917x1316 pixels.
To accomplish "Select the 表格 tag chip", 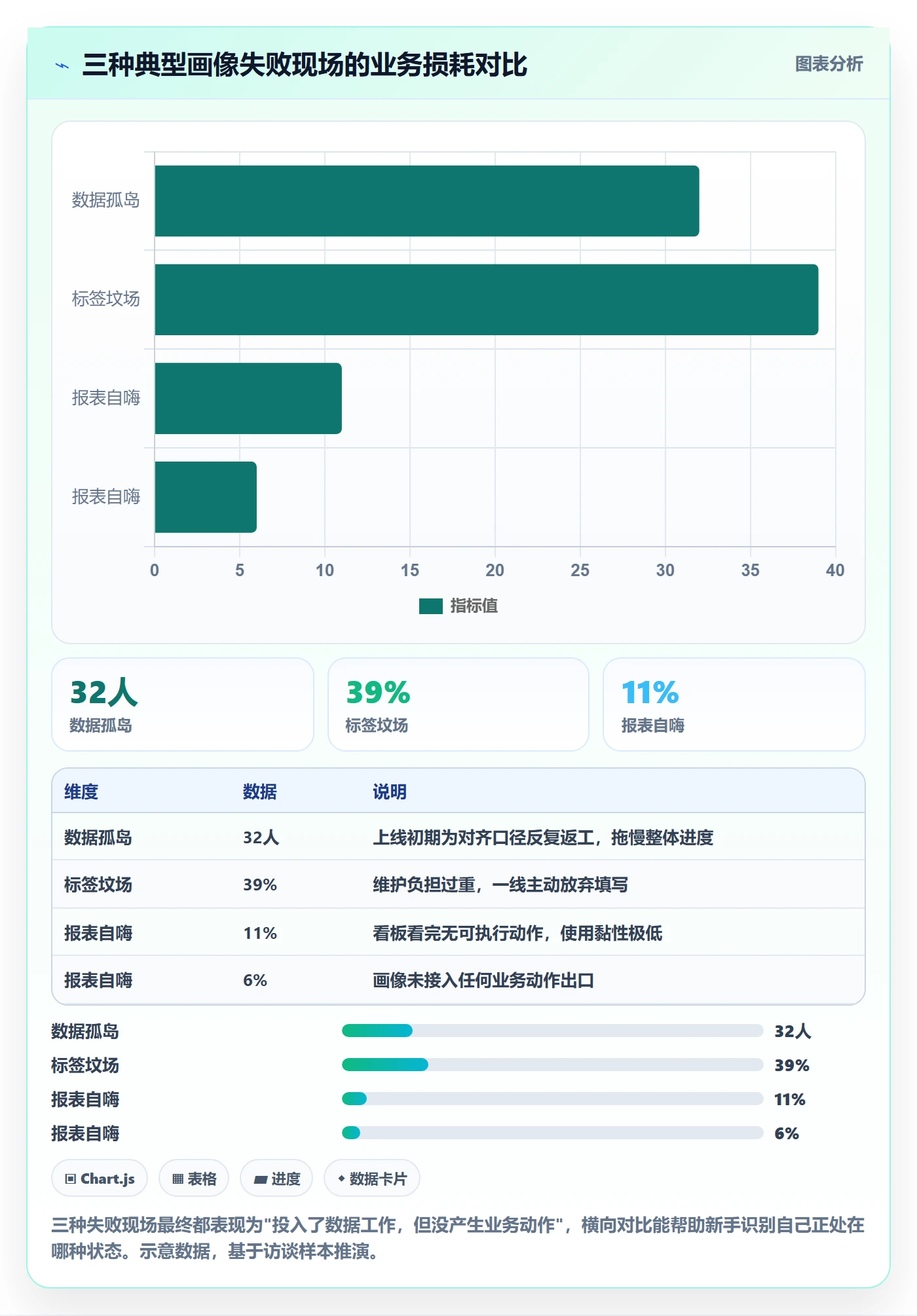I will (194, 1179).
